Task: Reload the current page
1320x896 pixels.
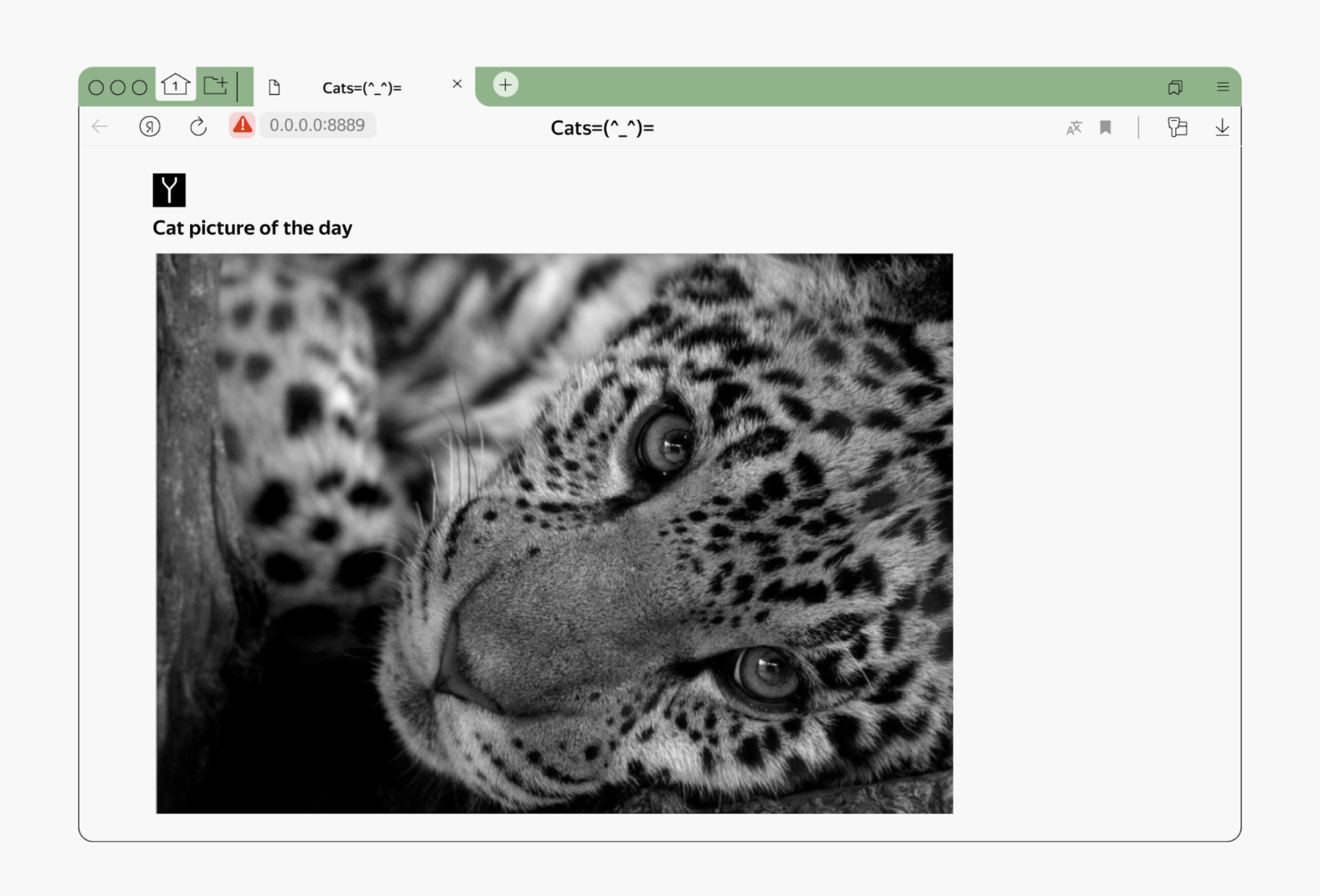Action: pyautogui.click(x=198, y=126)
